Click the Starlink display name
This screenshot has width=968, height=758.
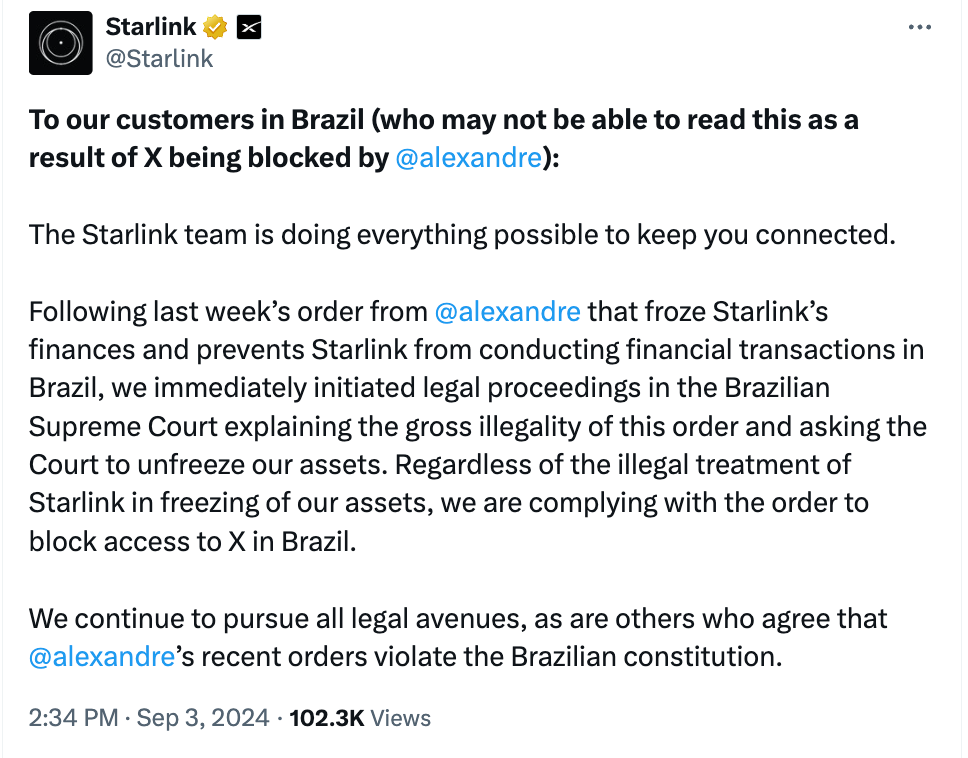tap(150, 28)
